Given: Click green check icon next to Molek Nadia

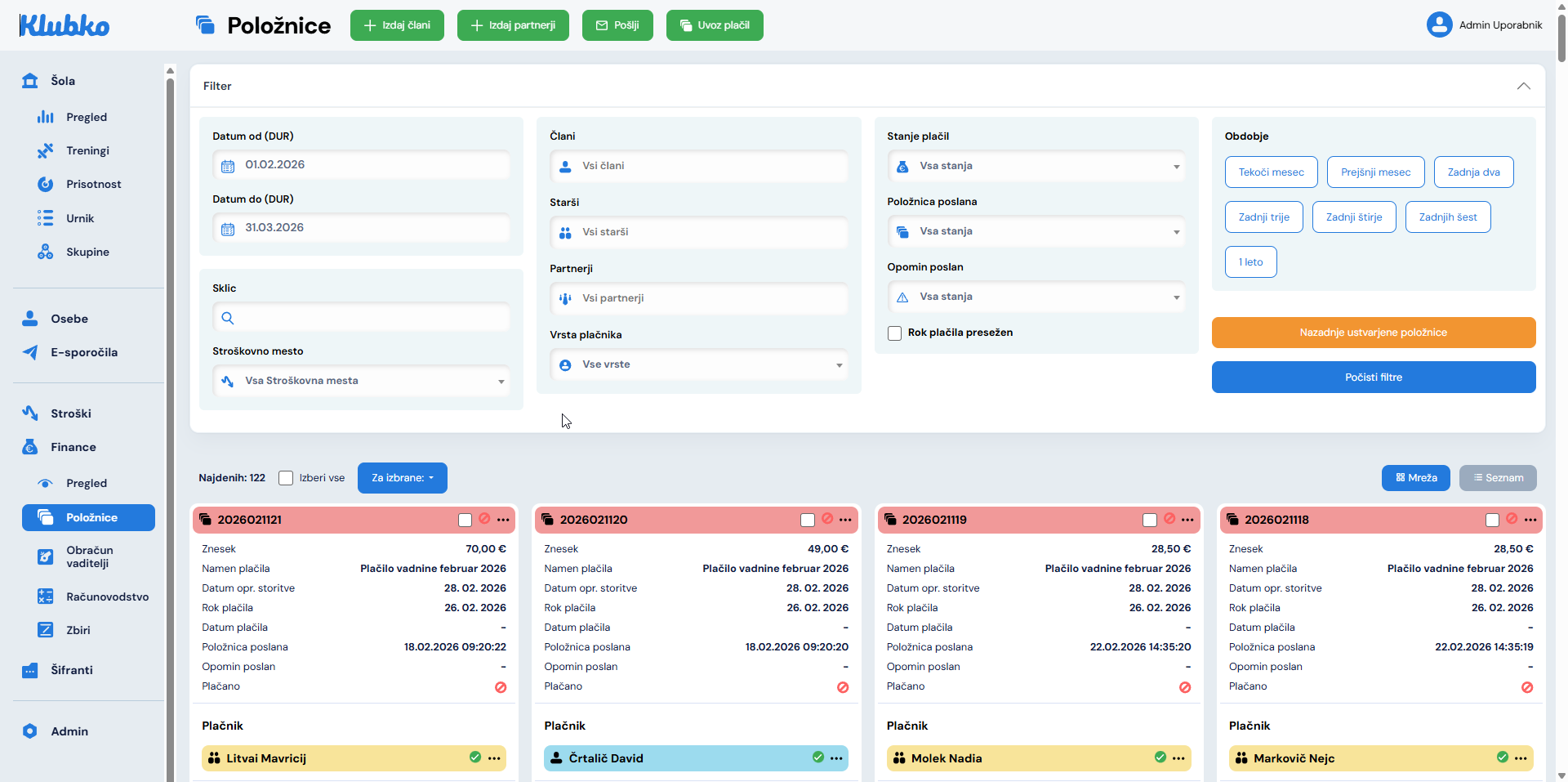Looking at the screenshot, I should (x=1160, y=757).
